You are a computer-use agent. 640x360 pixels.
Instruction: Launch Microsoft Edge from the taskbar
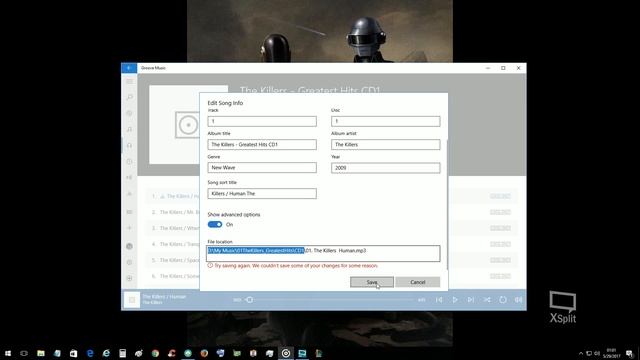tap(90, 353)
